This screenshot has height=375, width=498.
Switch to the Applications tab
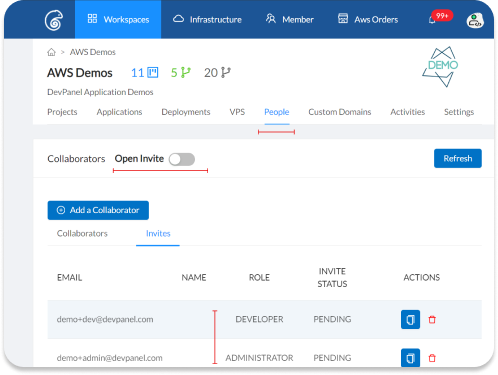click(119, 112)
